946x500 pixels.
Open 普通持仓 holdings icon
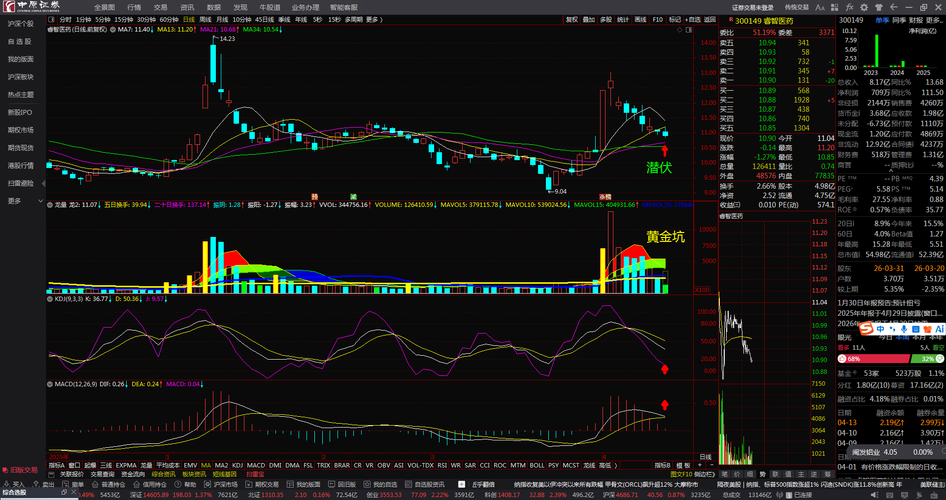coord(95,485)
